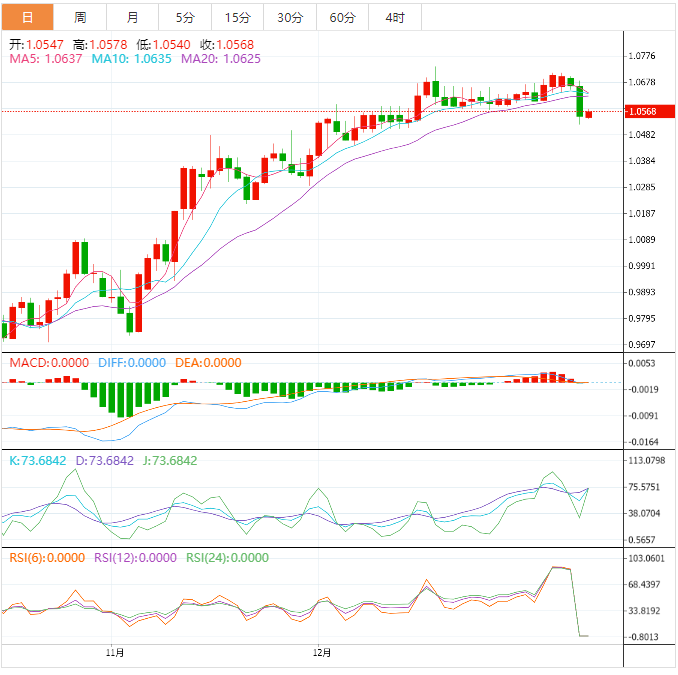
Task: Switch to the 4时 interval tab
Action: coord(394,18)
